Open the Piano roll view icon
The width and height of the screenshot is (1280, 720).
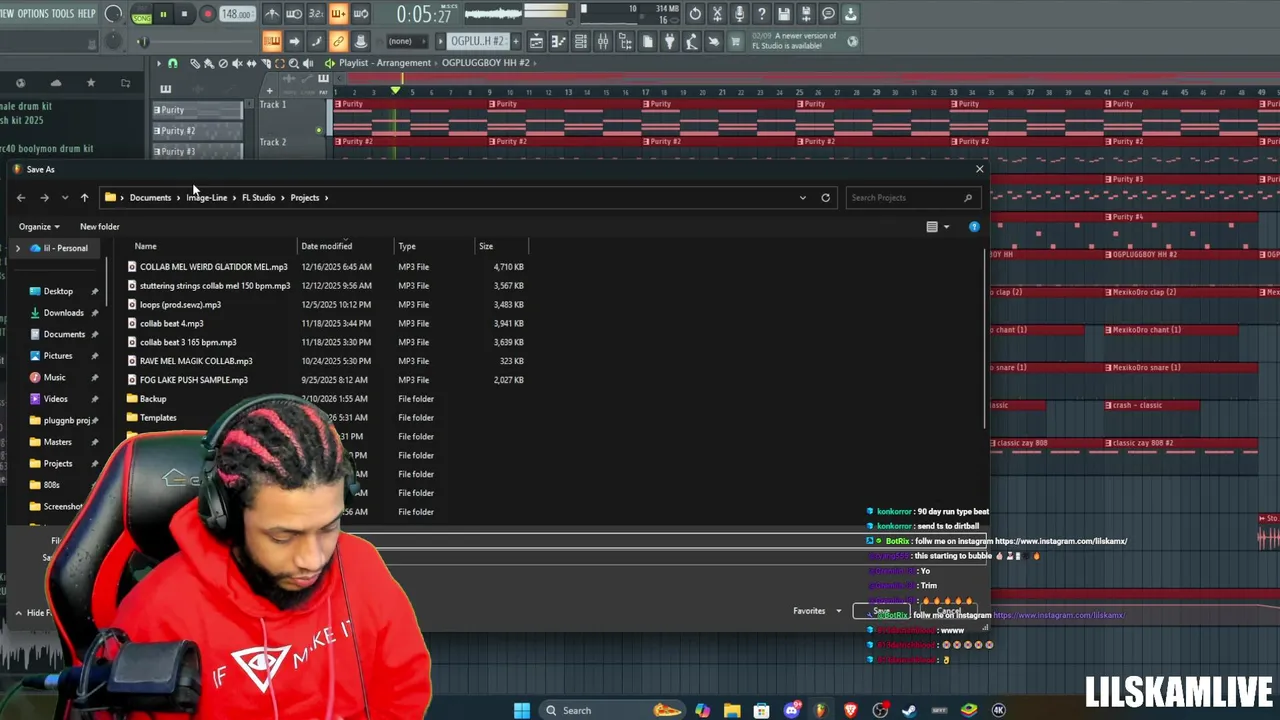coord(558,41)
